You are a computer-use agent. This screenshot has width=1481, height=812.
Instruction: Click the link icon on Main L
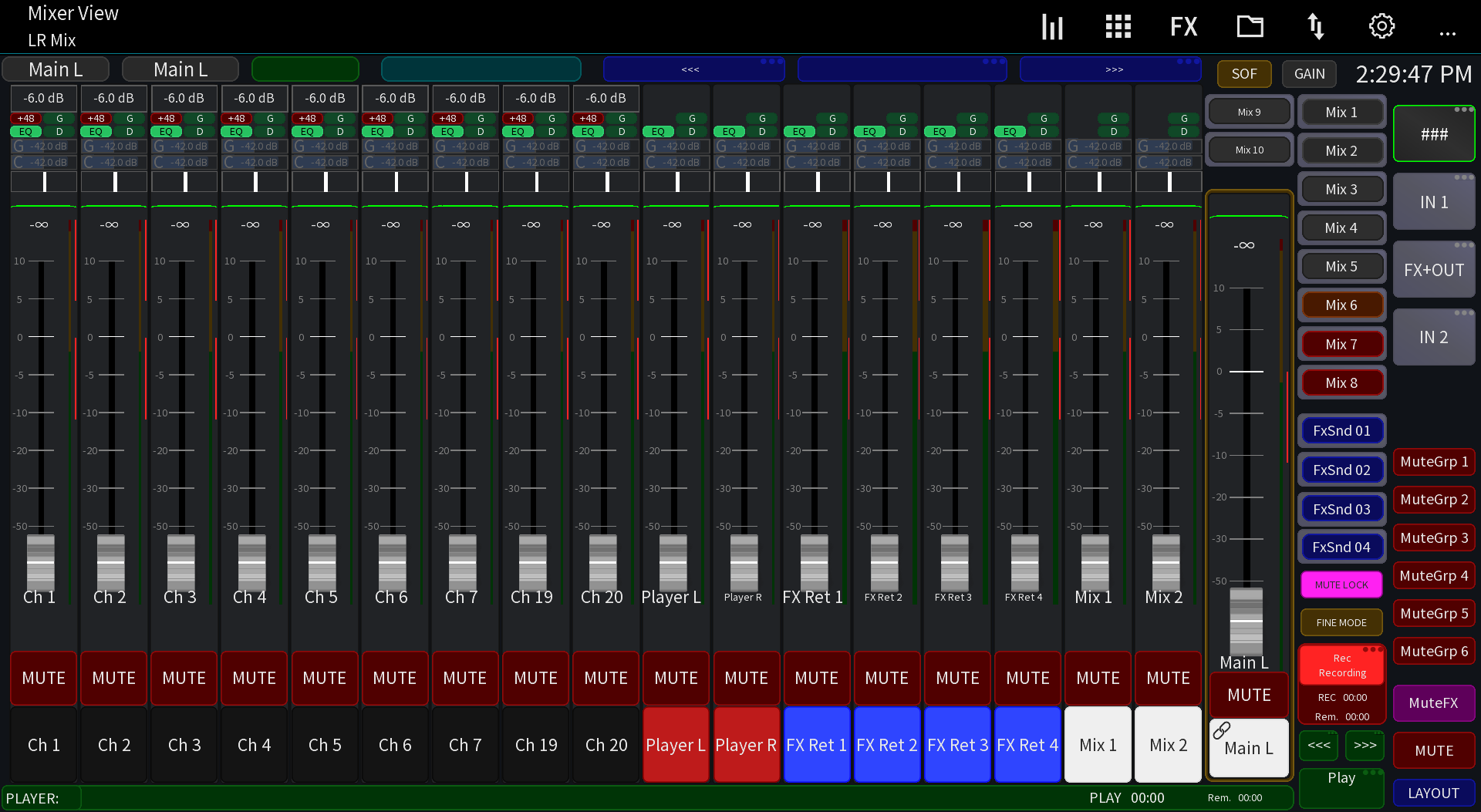(1222, 729)
